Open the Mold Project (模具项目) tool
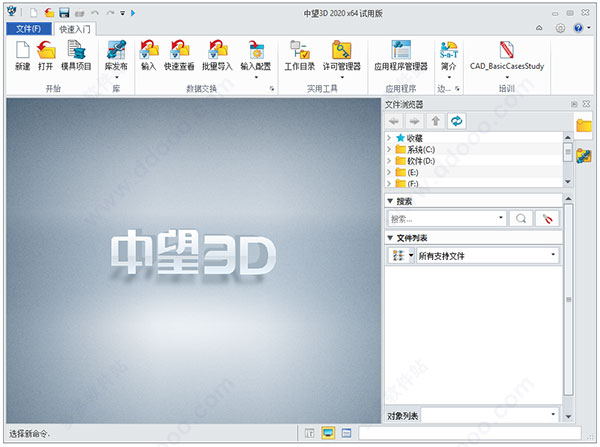 (x=76, y=51)
